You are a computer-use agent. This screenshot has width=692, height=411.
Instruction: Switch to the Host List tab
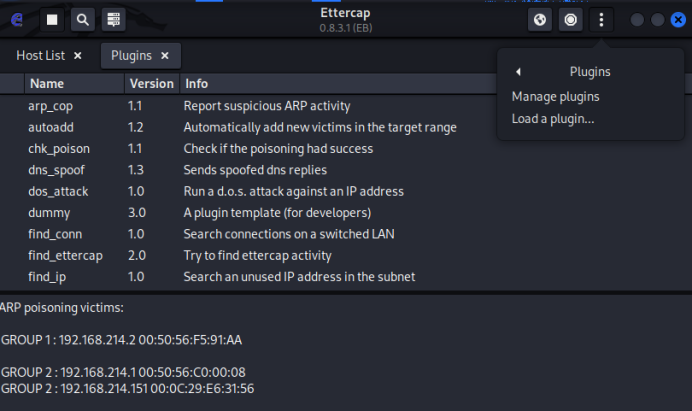click(x=40, y=56)
